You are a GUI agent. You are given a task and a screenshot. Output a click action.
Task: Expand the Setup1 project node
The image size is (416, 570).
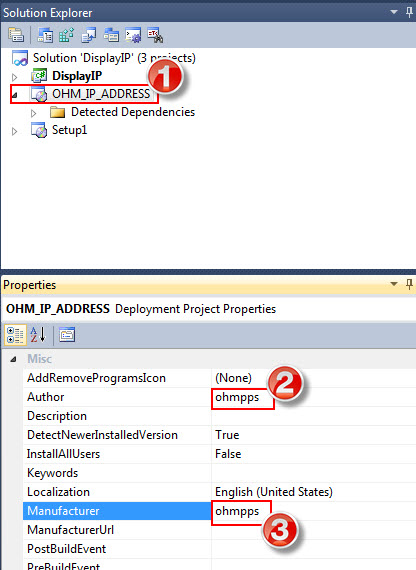(x=14, y=131)
